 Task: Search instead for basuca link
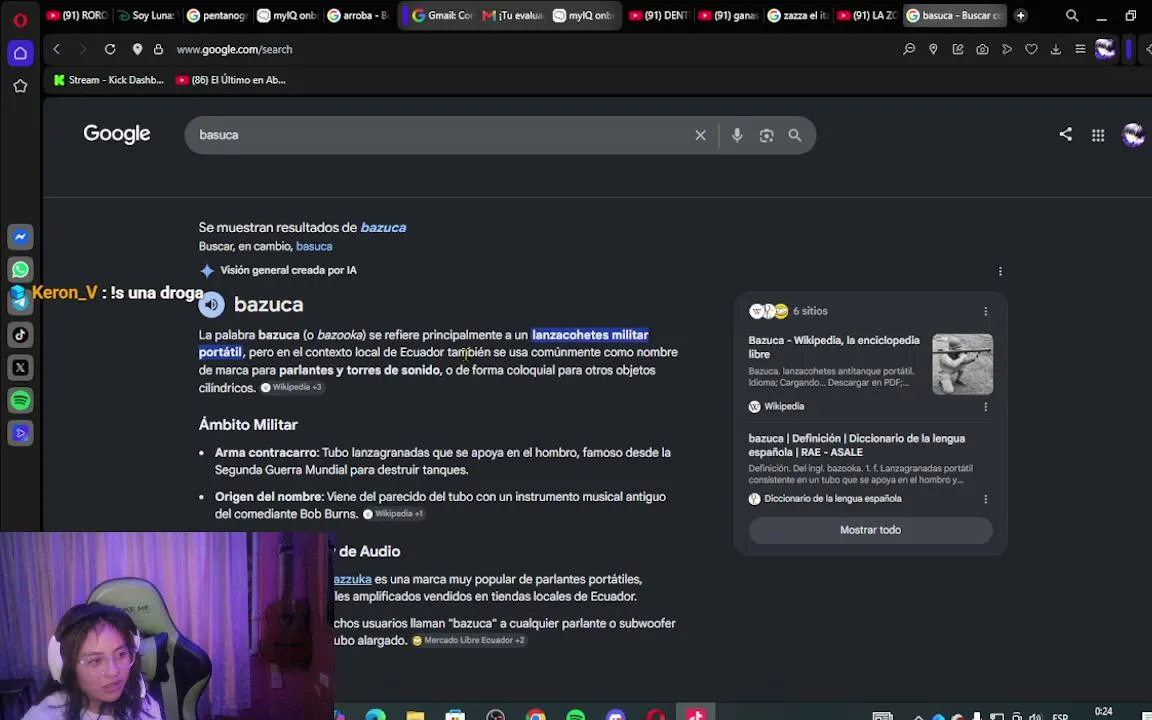[314, 246]
